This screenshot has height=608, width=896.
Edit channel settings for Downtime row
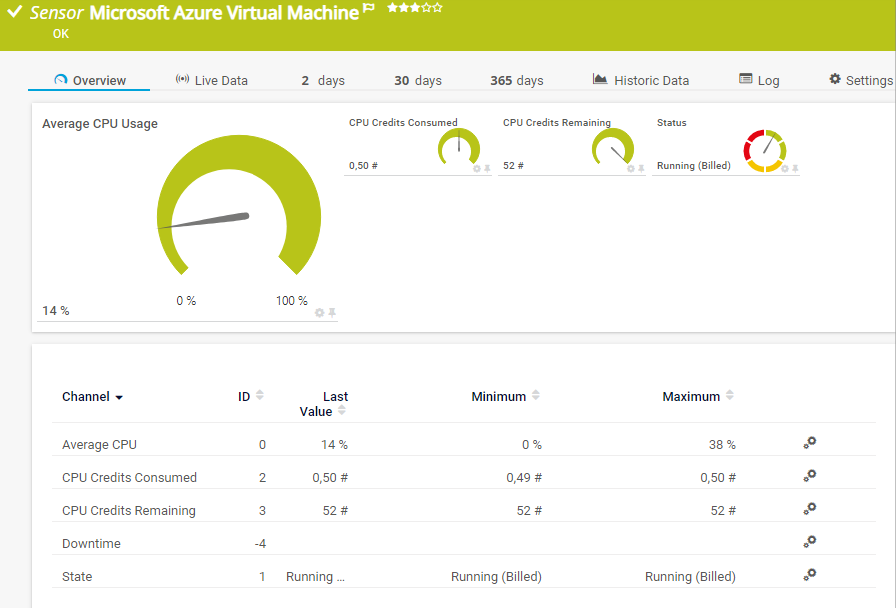[x=810, y=542]
